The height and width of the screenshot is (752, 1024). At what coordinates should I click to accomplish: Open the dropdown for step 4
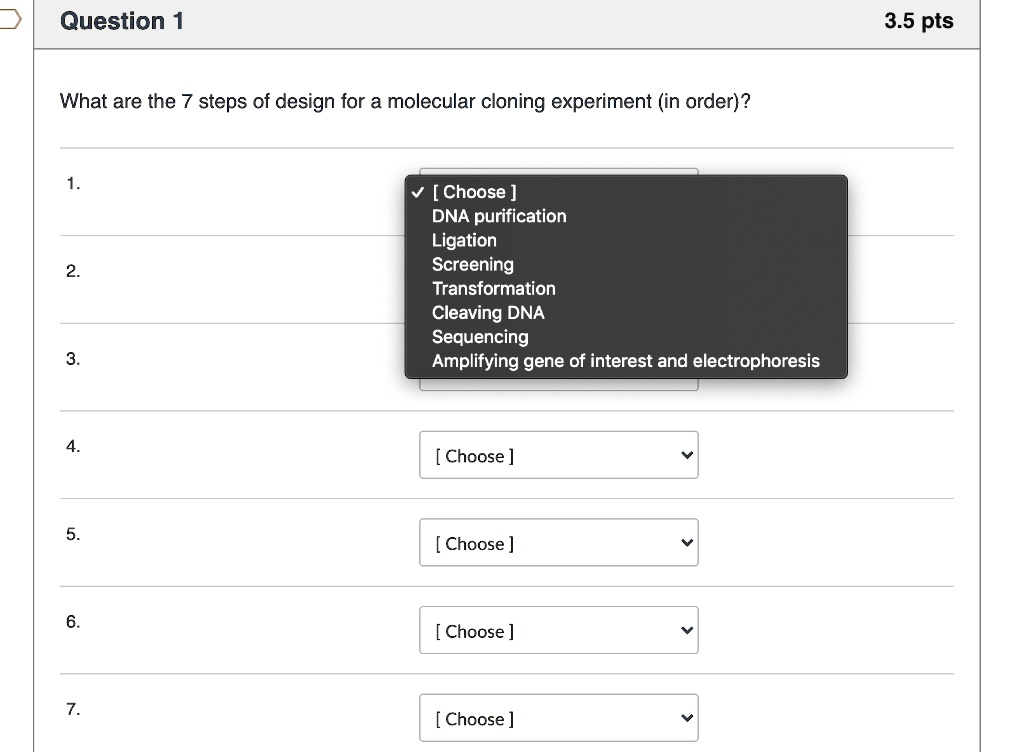(x=558, y=455)
